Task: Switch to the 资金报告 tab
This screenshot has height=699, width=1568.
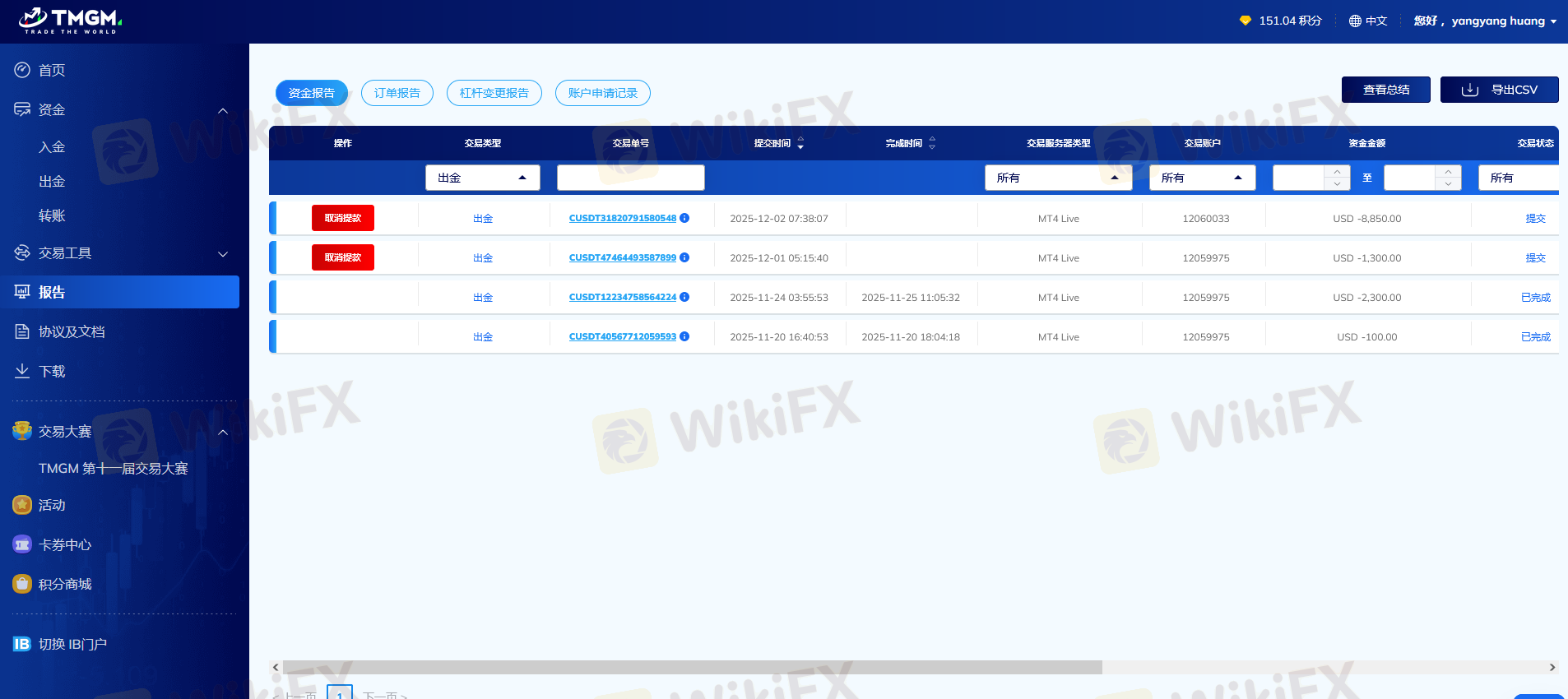Action: coord(312,93)
